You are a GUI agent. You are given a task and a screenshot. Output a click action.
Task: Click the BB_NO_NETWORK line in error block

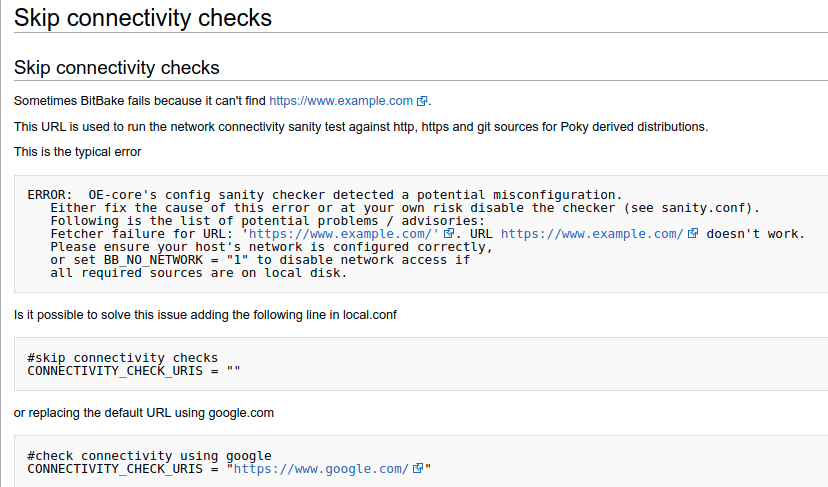pyautogui.click(x=260, y=260)
